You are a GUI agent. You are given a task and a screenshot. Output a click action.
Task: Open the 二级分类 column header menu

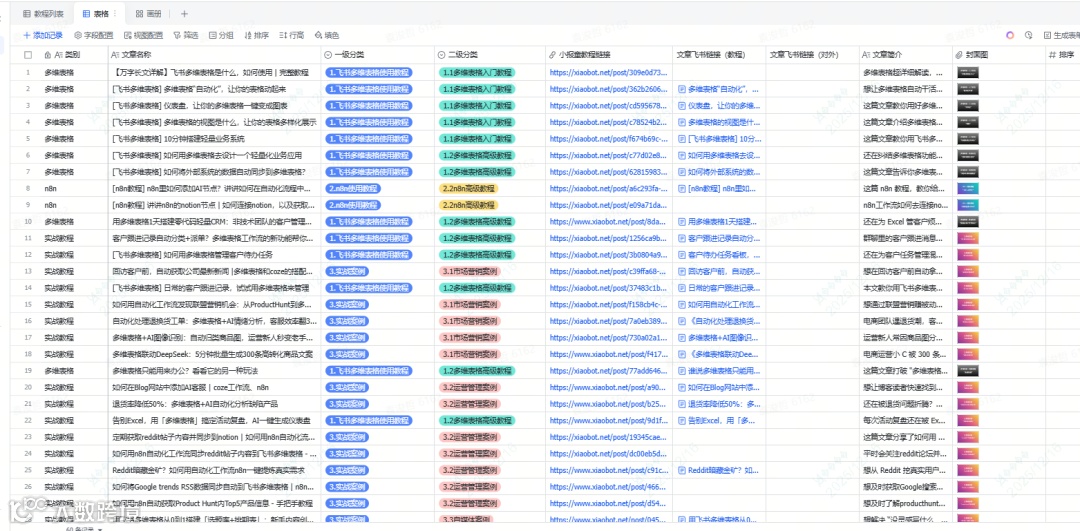point(490,54)
